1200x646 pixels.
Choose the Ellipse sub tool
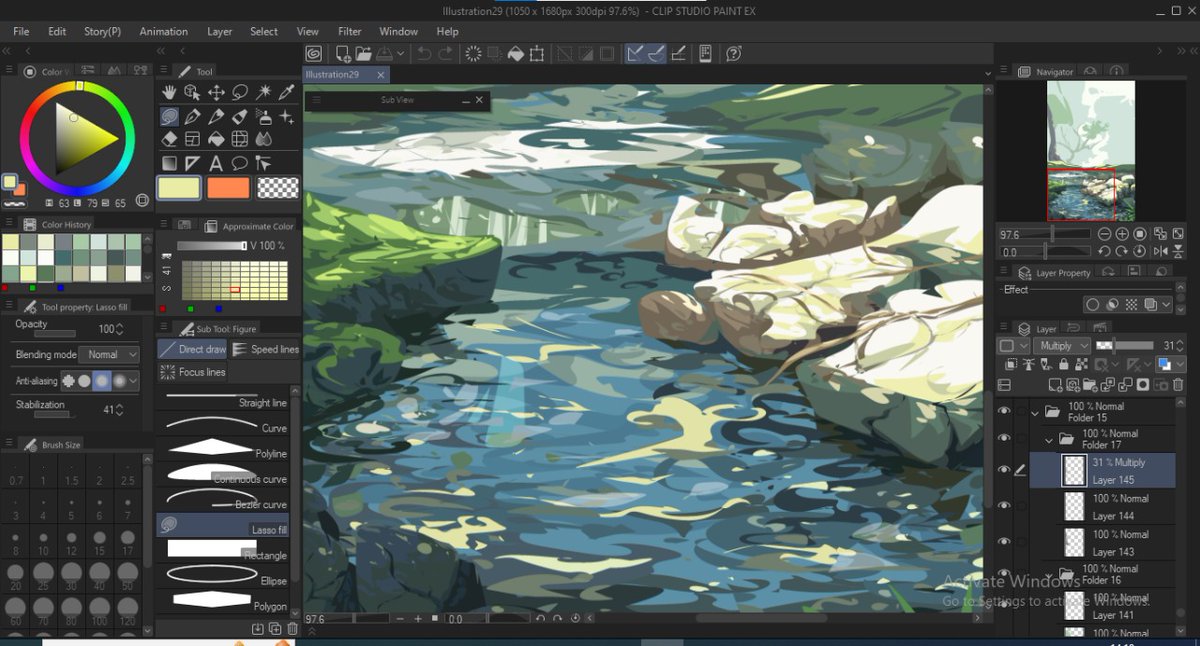click(222, 575)
